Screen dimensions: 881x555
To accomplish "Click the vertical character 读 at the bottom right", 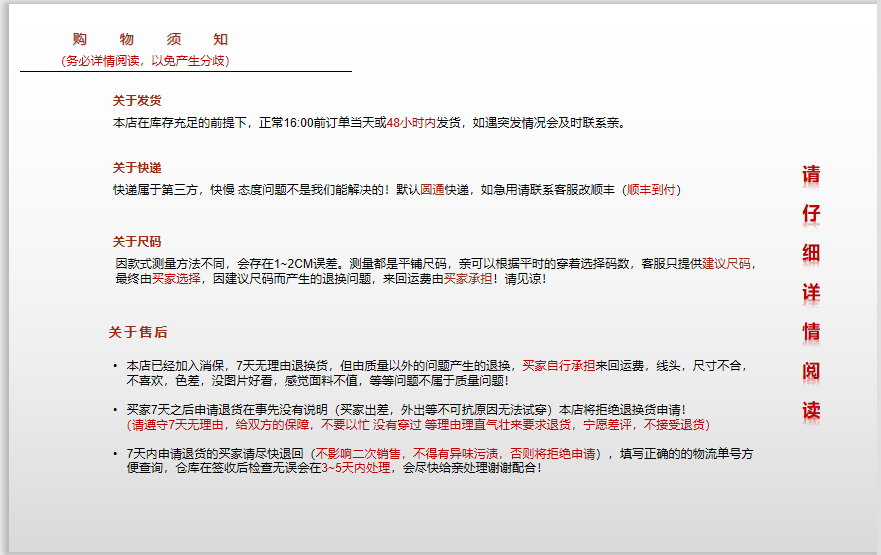I will point(811,411).
